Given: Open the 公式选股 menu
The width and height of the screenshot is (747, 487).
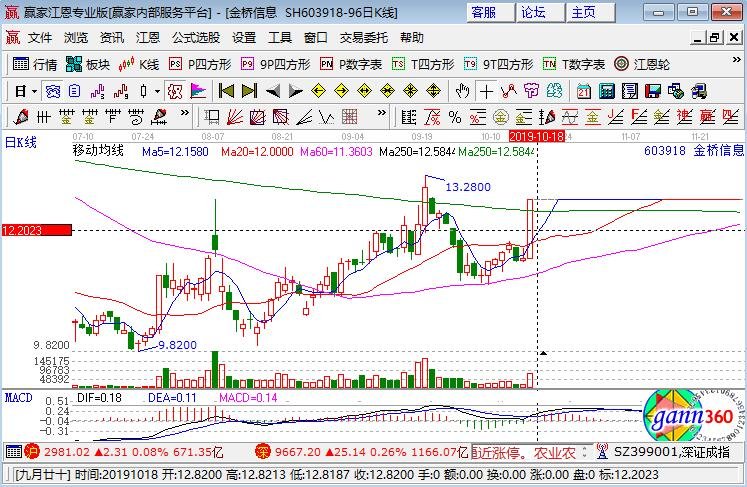Looking at the screenshot, I should [x=196, y=38].
